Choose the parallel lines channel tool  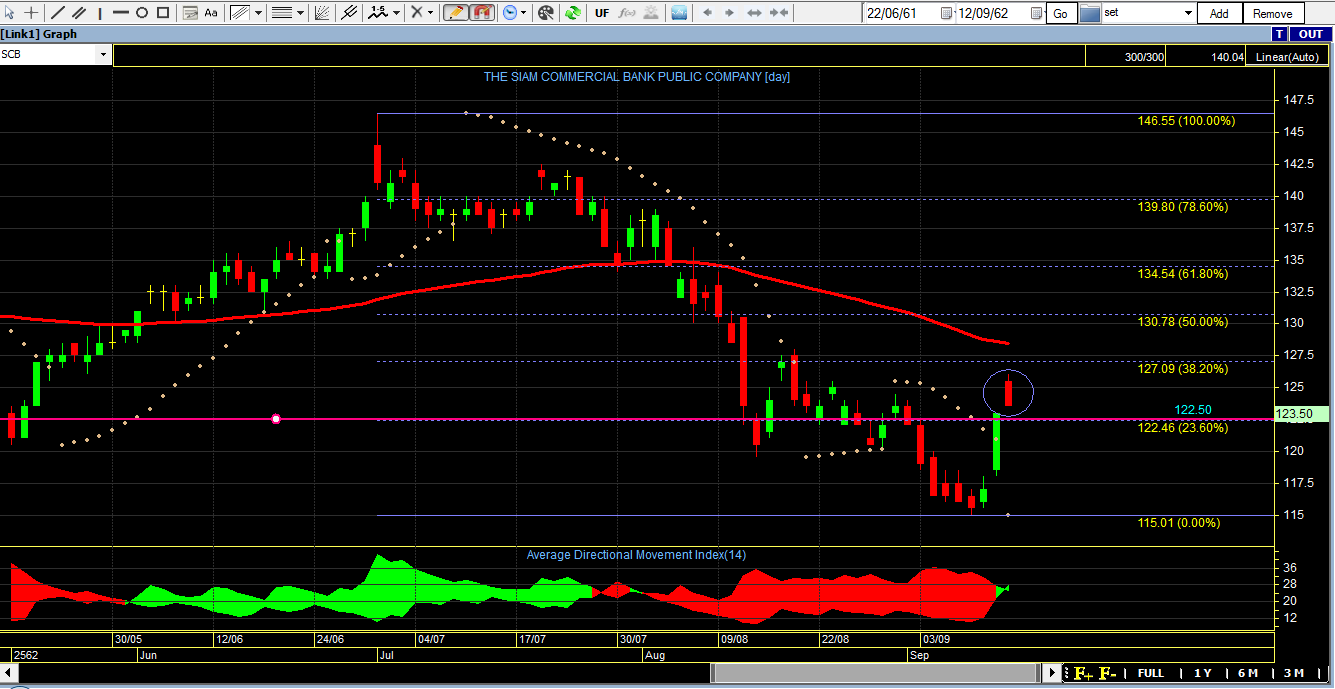point(79,13)
